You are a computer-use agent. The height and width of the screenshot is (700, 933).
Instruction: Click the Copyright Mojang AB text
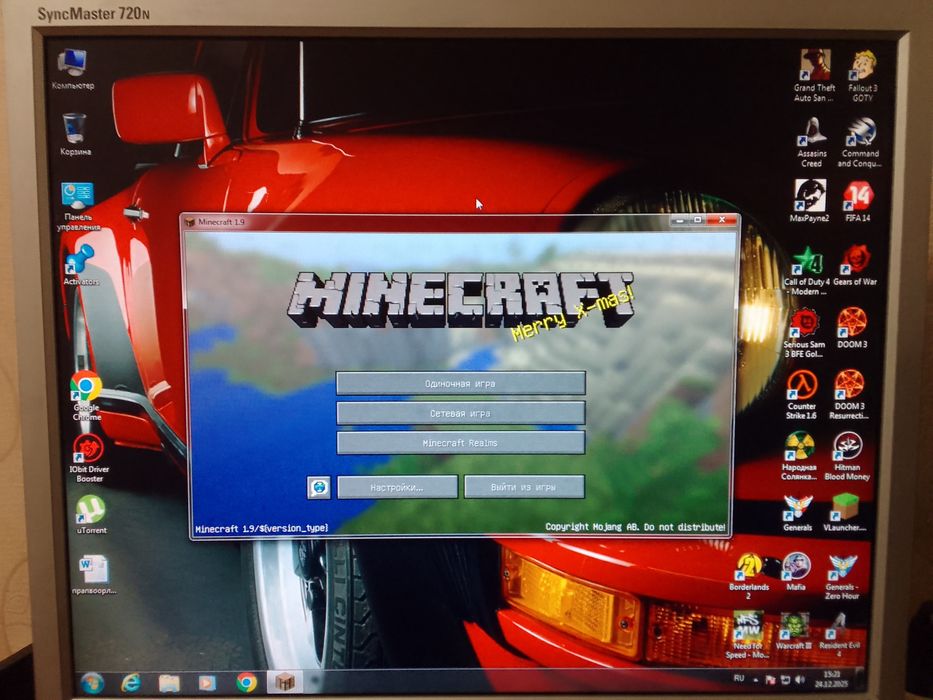click(635, 527)
